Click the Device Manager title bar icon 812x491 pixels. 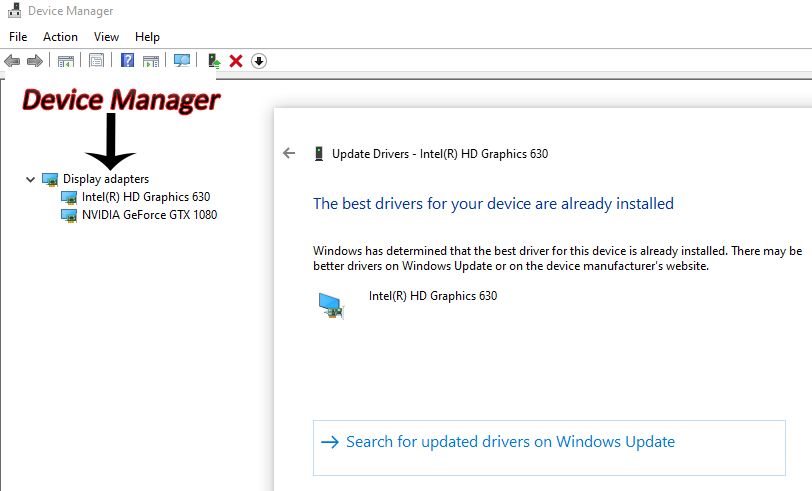14,10
